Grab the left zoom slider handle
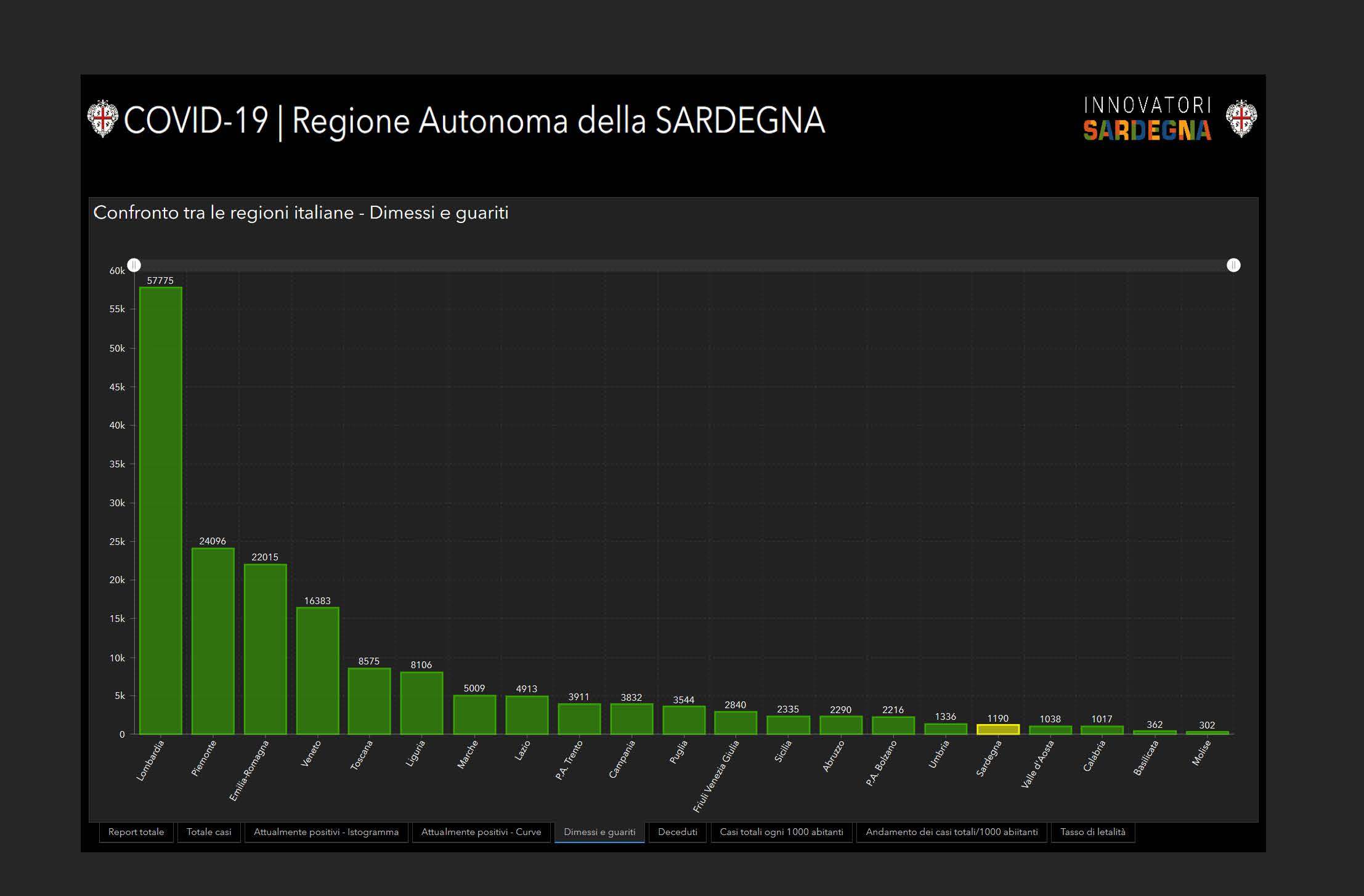 [x=134, y=265]
